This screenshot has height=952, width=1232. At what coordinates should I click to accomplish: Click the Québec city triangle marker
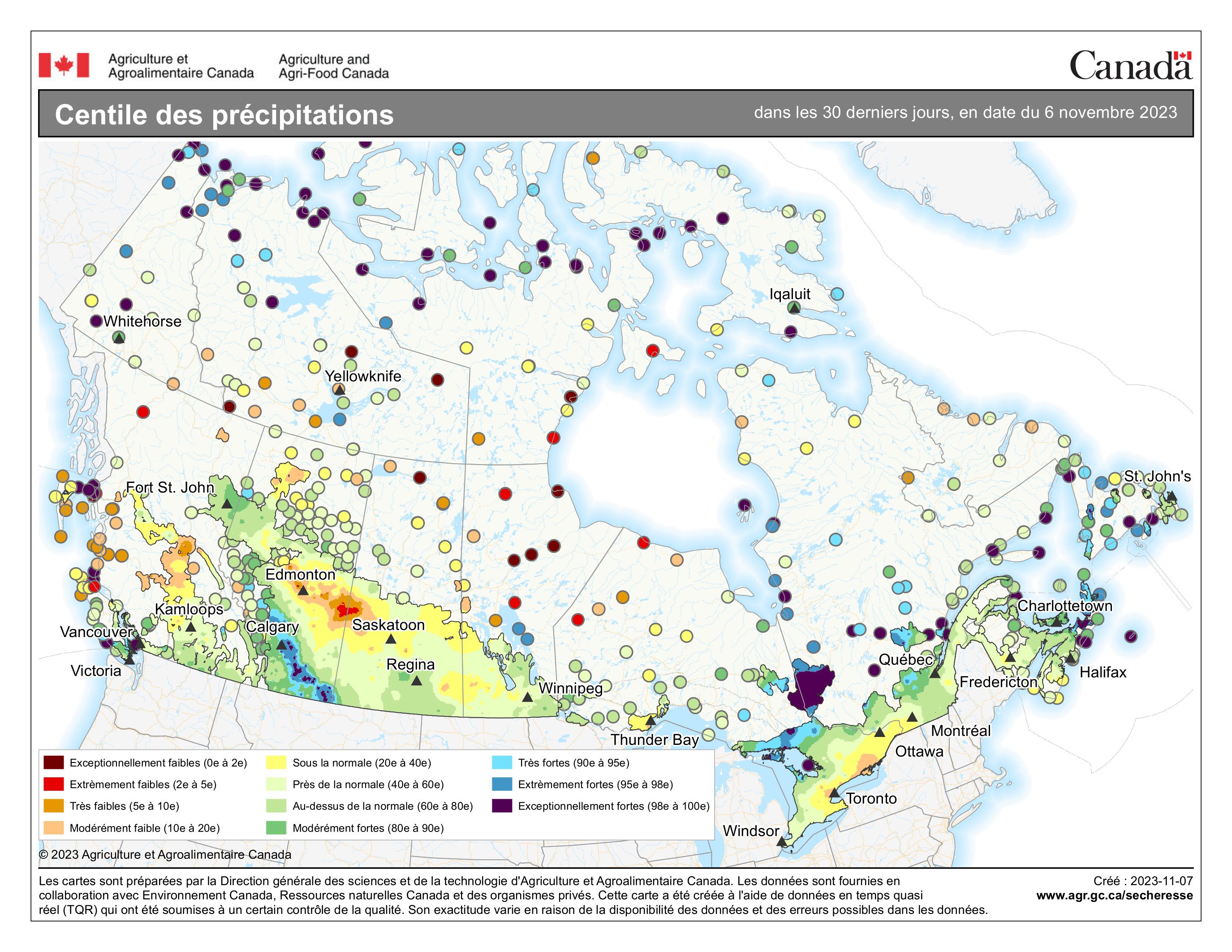935,673
